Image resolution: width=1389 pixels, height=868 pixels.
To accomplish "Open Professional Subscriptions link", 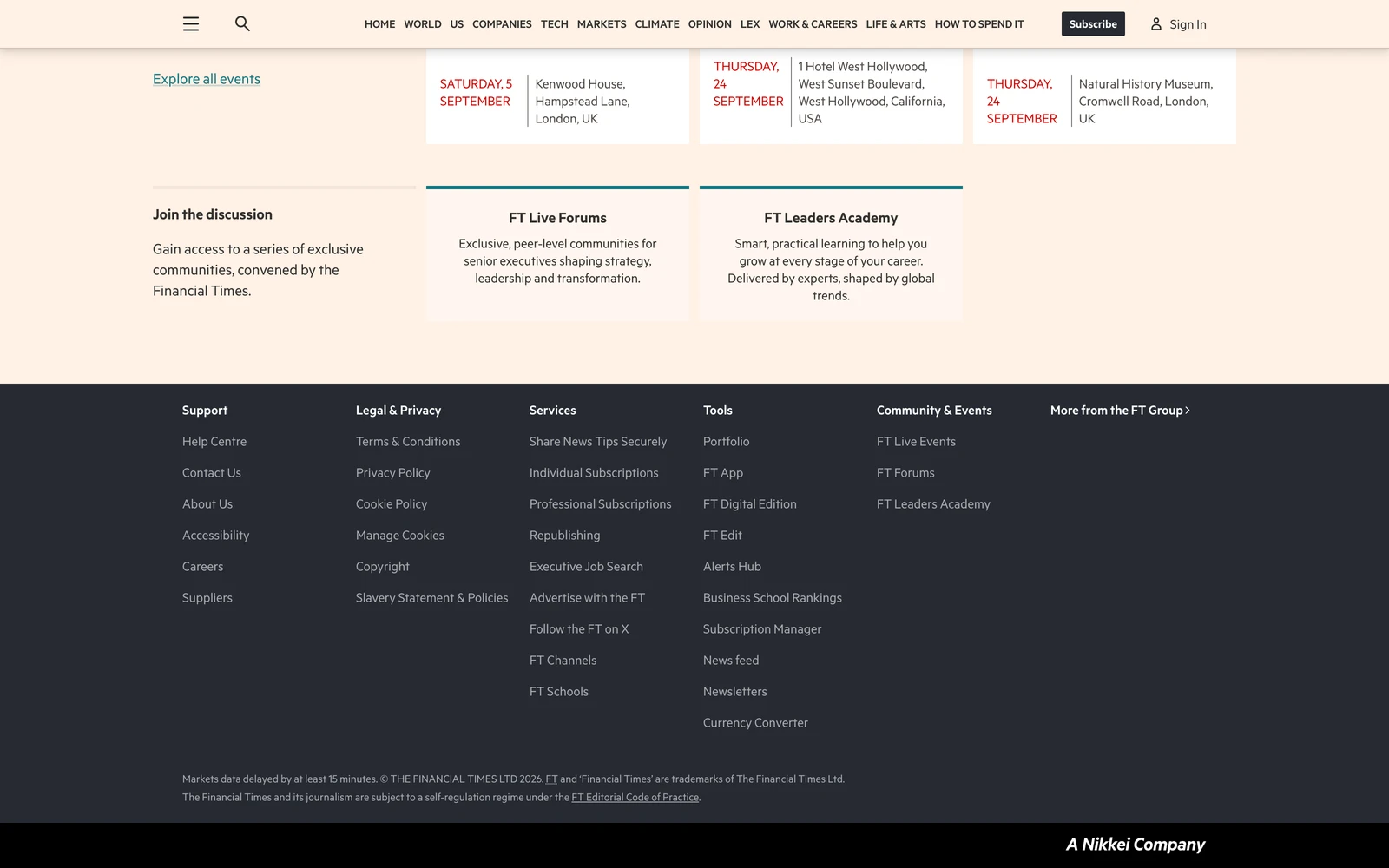I will click(601, 504).
